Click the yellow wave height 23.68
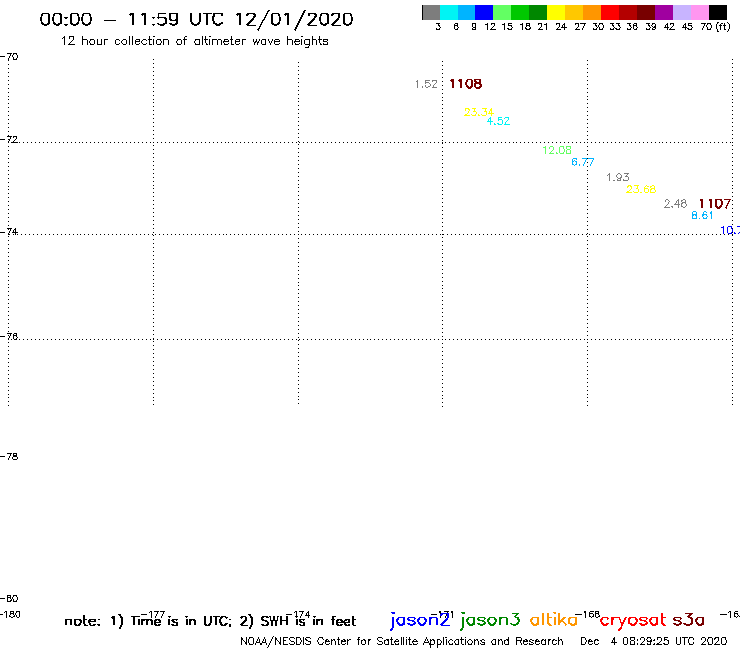Viewport: 740px width, 650px height. pos(641,190)
